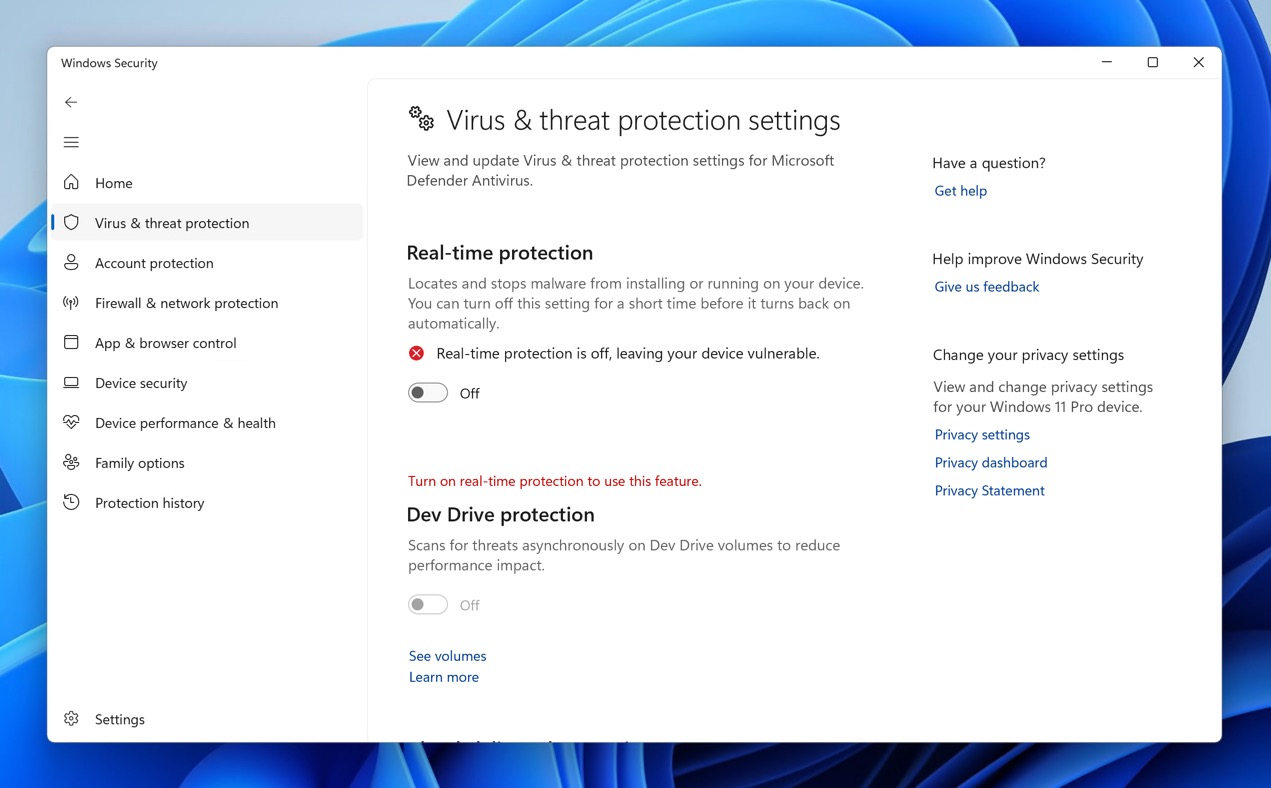Click the Device security laptop icon

click(x=71, y=382)
